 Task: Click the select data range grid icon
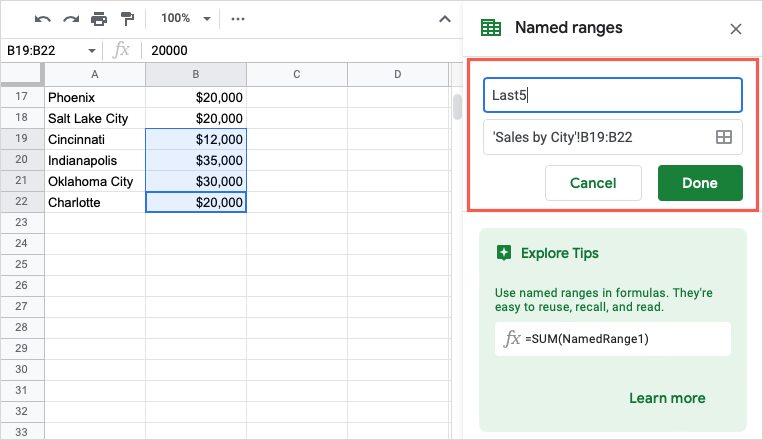(x=724, y=138)
